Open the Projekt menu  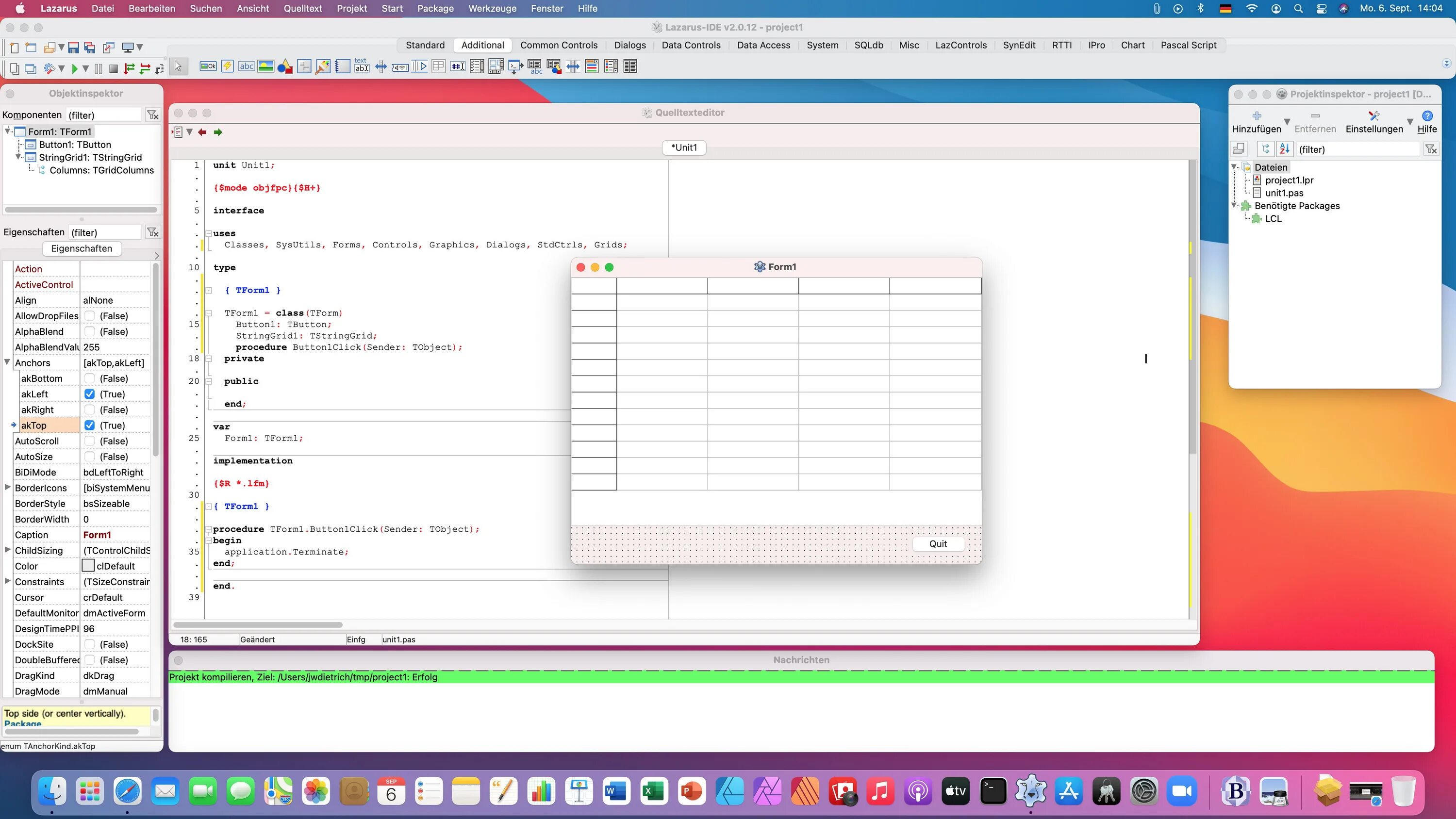coord(351,8)
